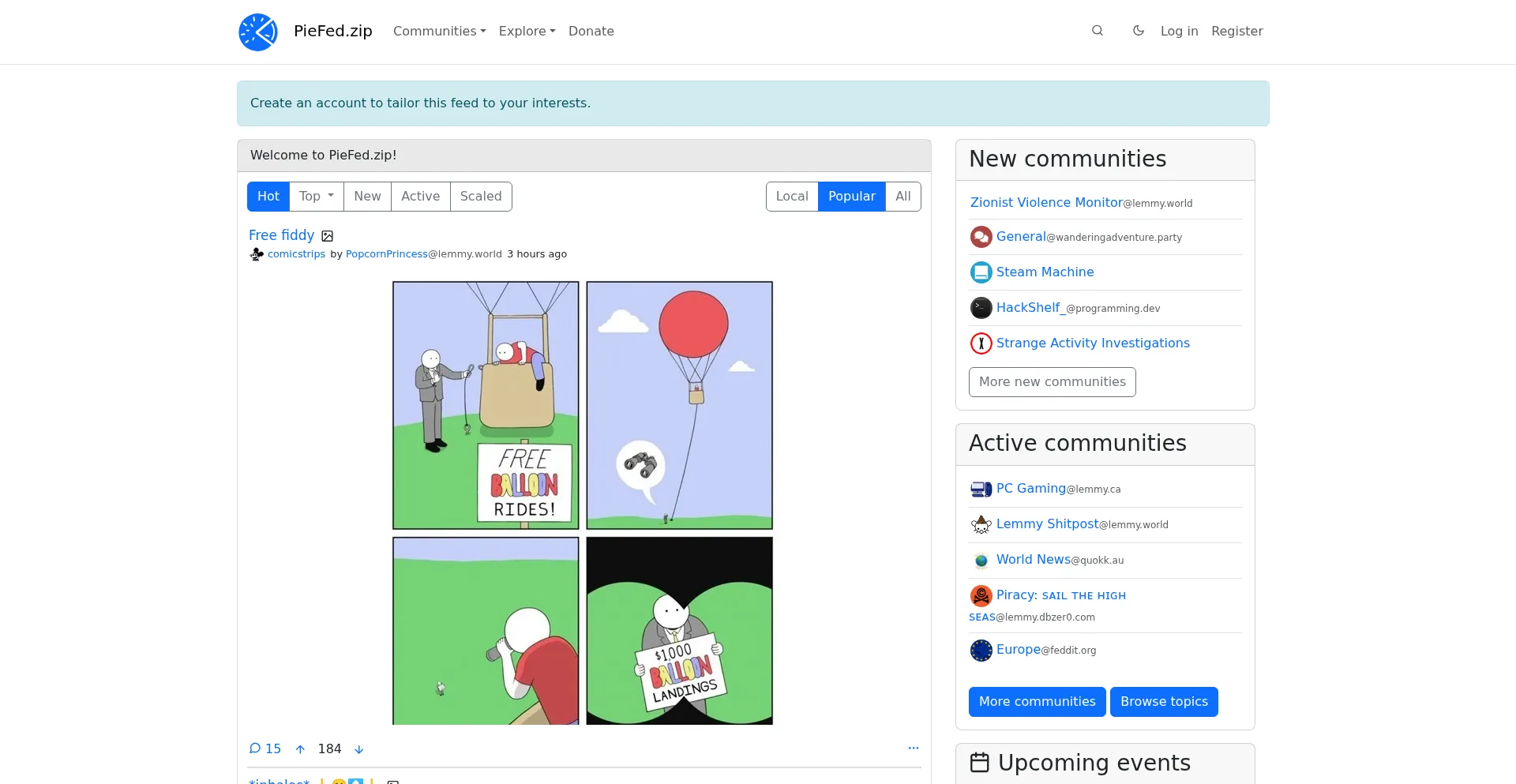Viewport: 1516px width, 784px height.
Task: Select the New sort tab
Action: tap(367, 197)
